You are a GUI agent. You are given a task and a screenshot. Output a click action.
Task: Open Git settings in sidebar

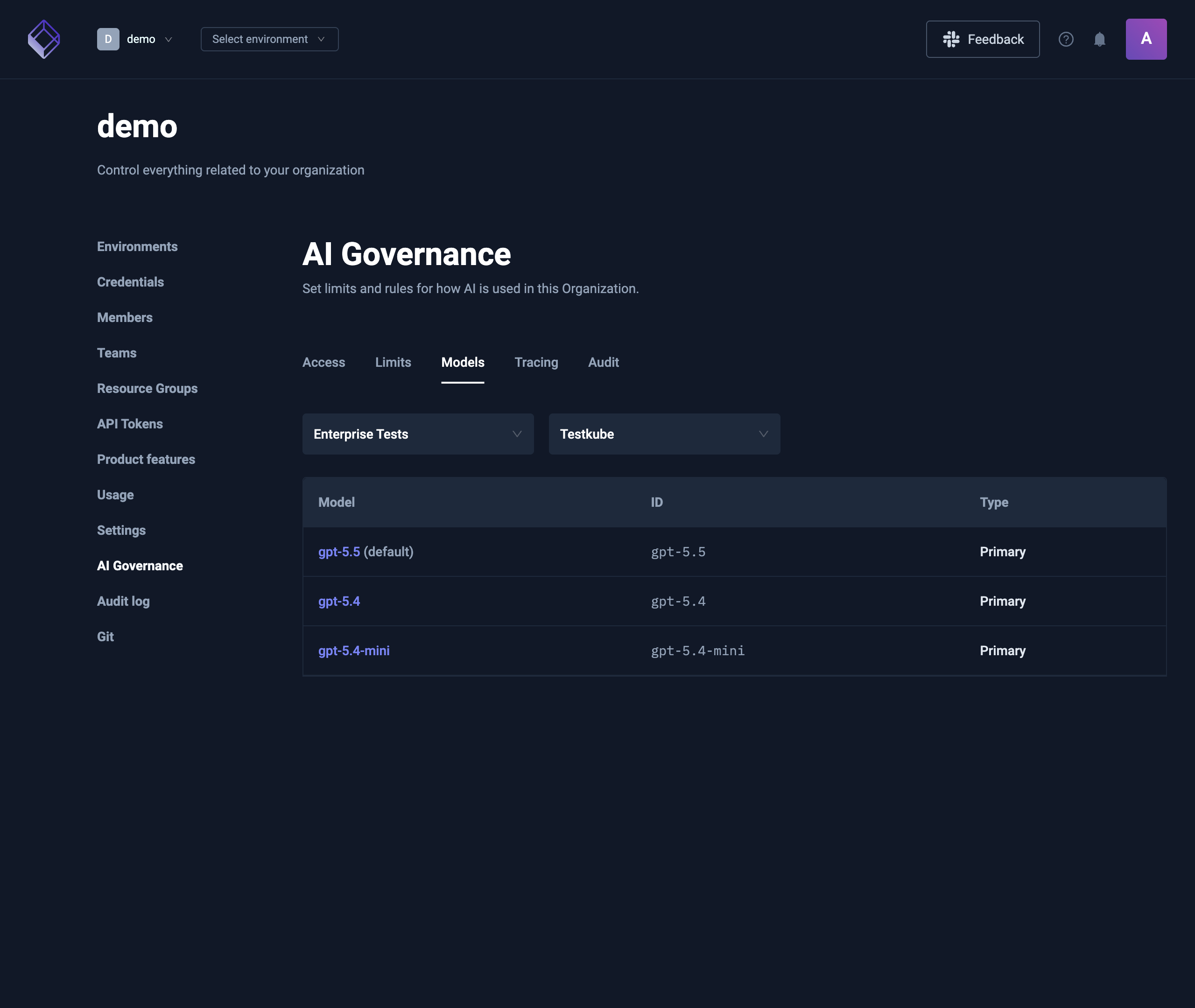point(105,637)
